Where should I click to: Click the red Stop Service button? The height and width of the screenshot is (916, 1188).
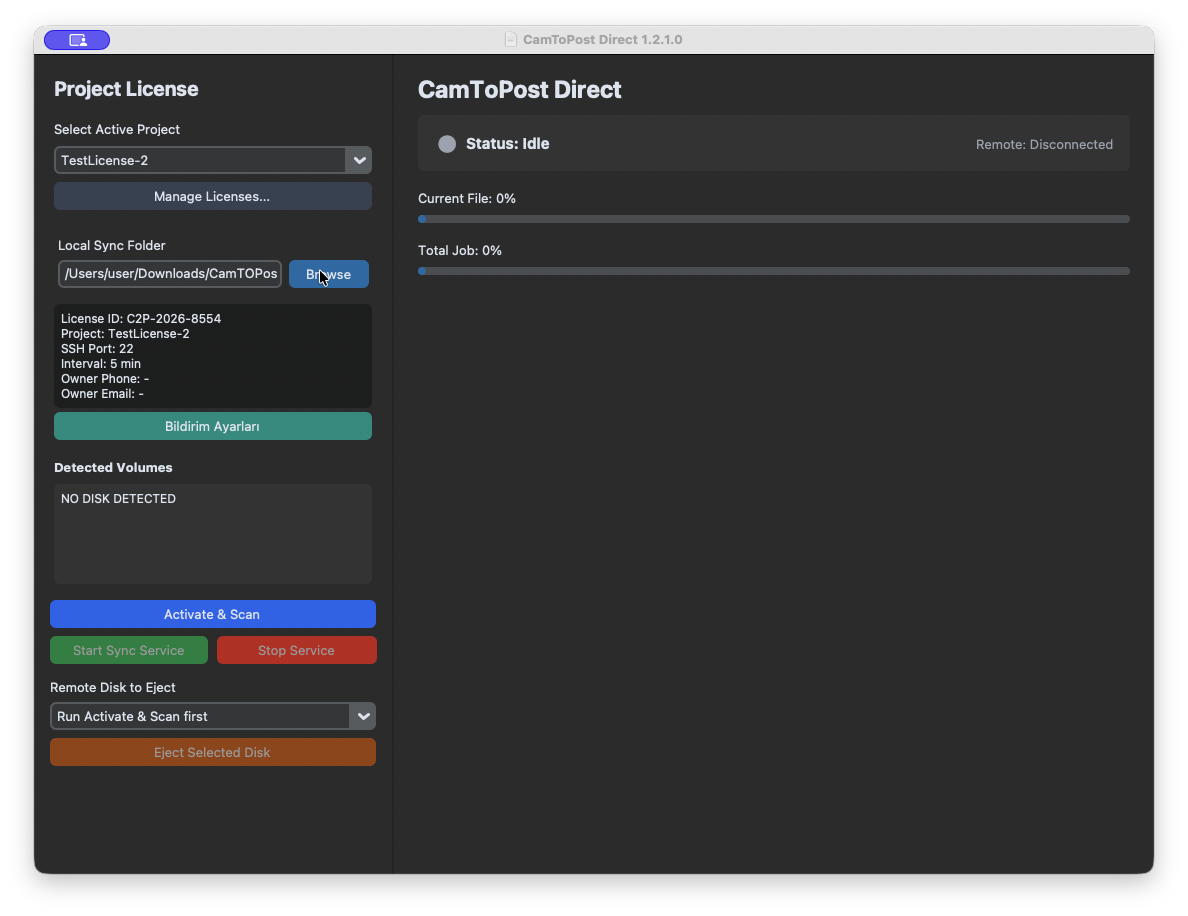tap(296, 650)
